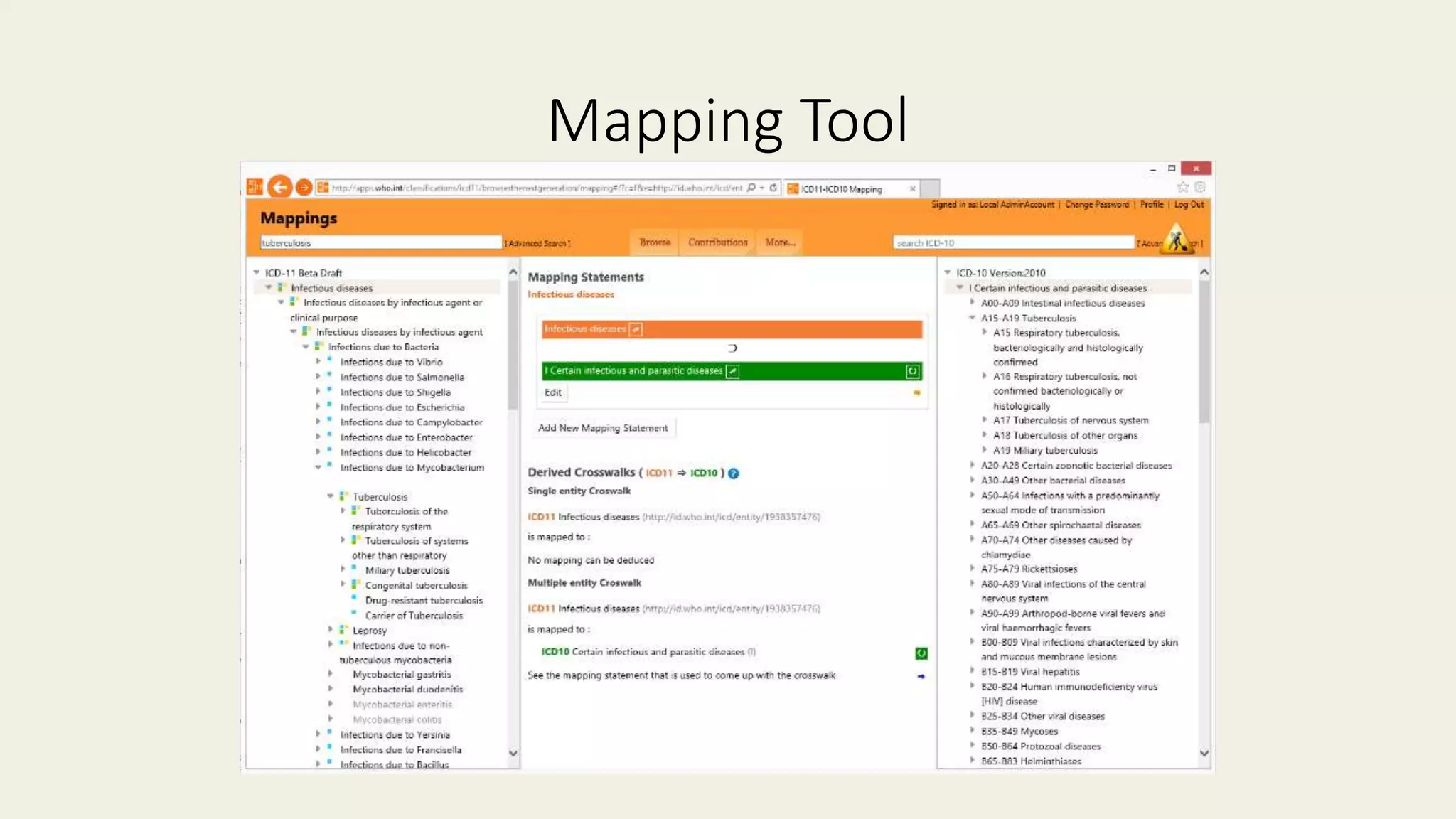The height and width of the screenshot is (819, 1456).
Task: Expand A17 Tuberculosis of nervous system
Action: coord(985,419)
